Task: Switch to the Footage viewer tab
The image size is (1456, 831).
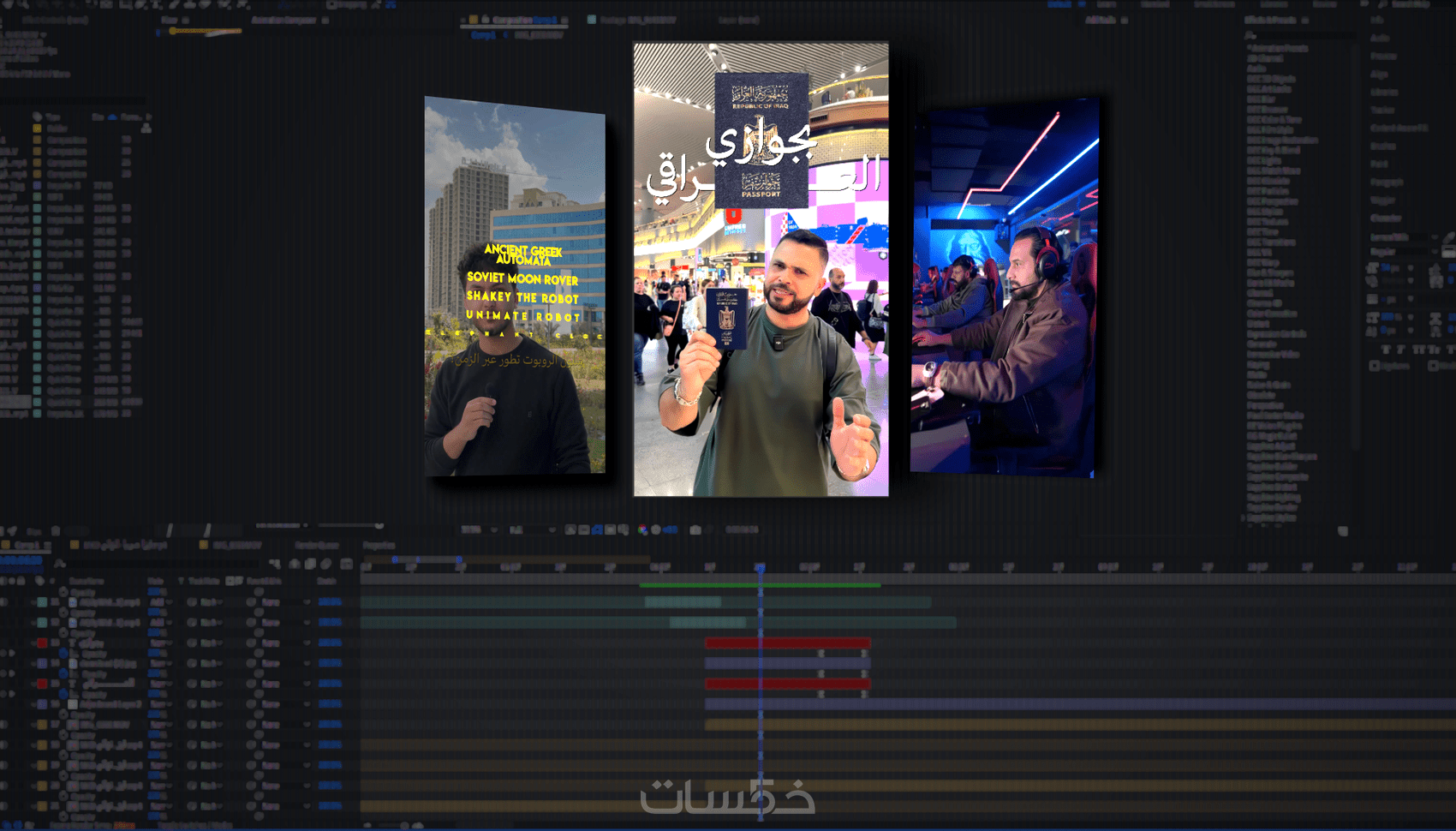Action: tap(638, 20)
